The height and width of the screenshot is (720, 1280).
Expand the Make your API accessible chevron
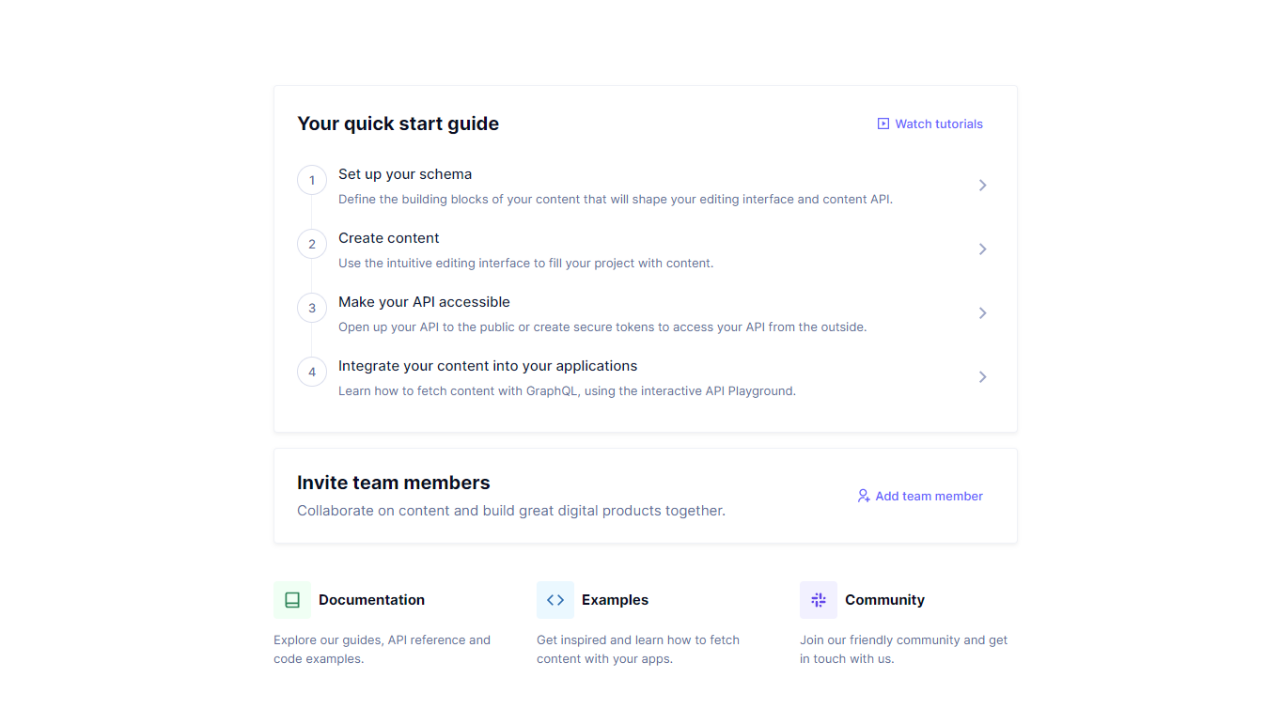[x=983, y=313]
